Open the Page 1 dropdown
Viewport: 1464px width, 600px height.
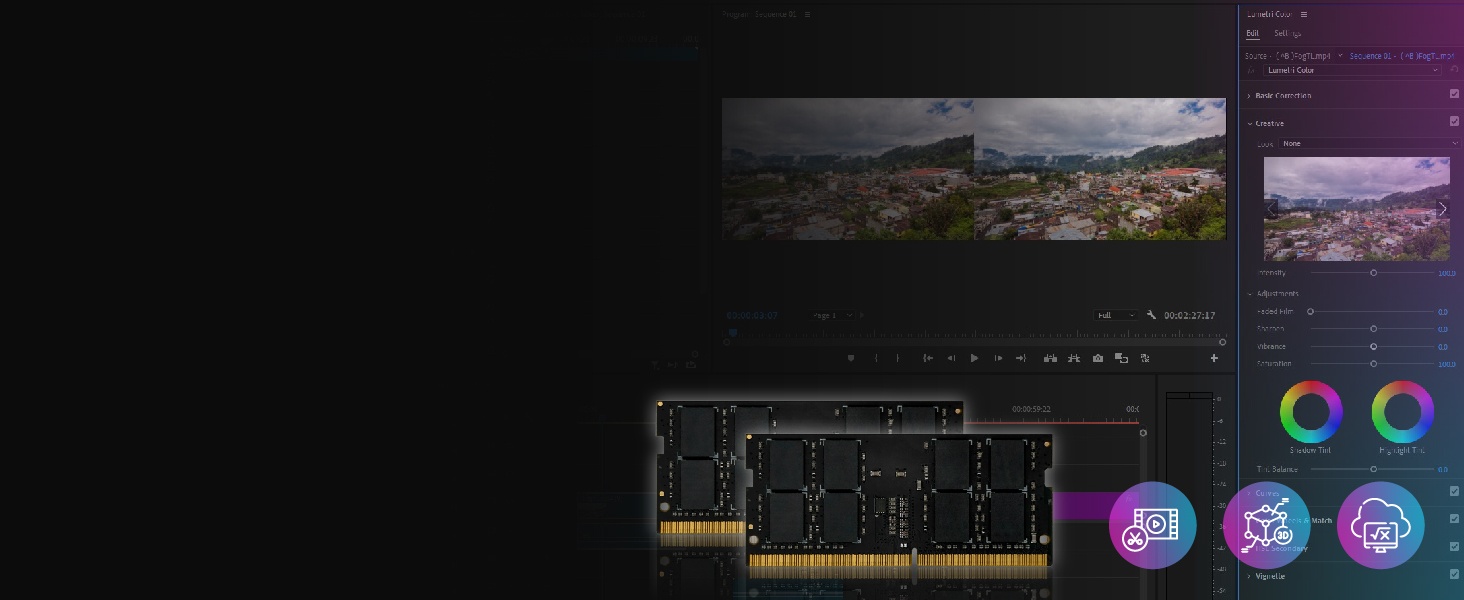(x=832, y=315)
